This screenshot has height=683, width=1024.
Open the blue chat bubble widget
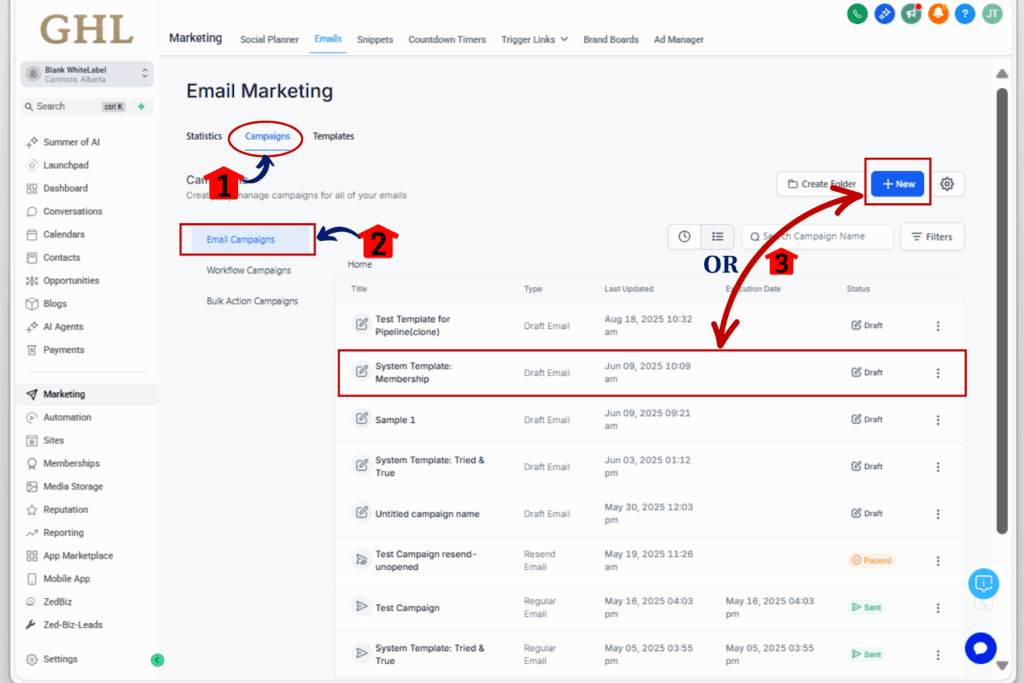[980, 648]
